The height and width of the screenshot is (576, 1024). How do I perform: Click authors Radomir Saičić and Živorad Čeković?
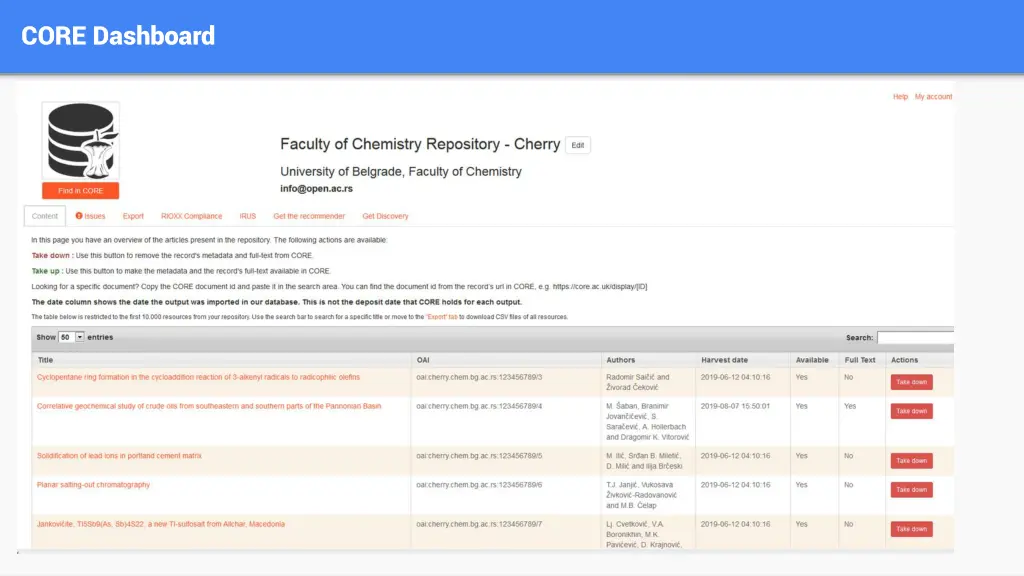637,382
